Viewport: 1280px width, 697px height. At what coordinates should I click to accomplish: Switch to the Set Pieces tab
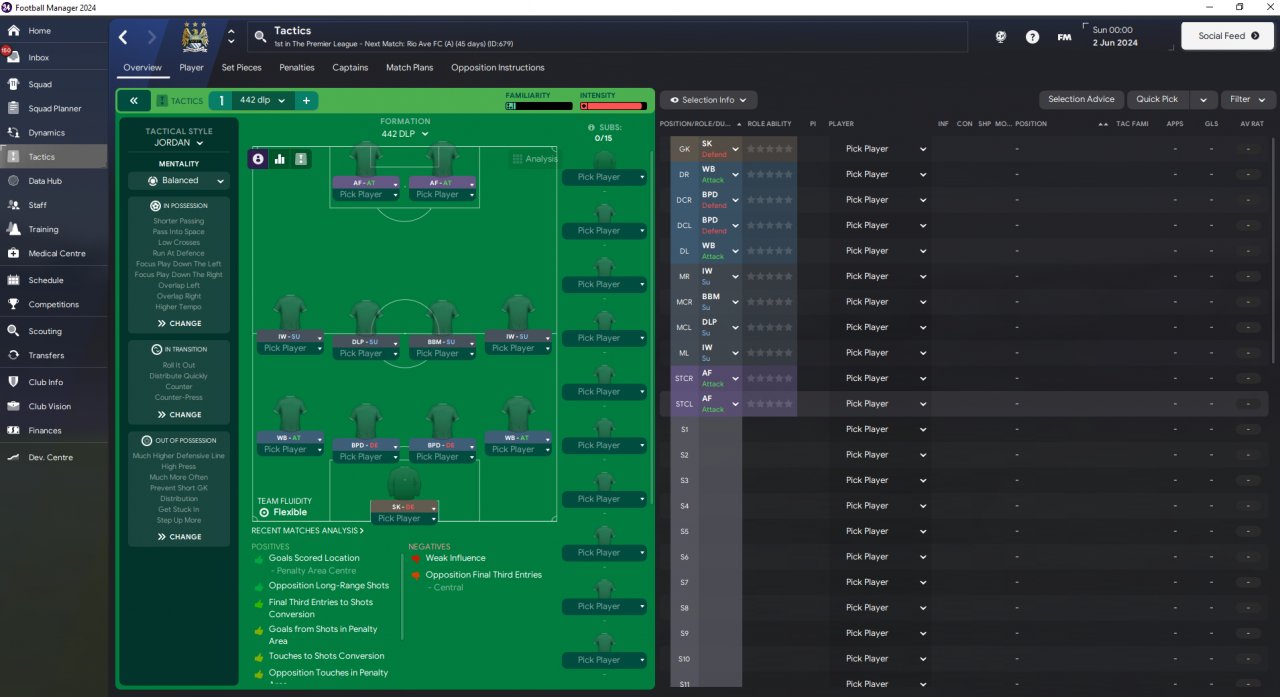(x=241, y=68)
